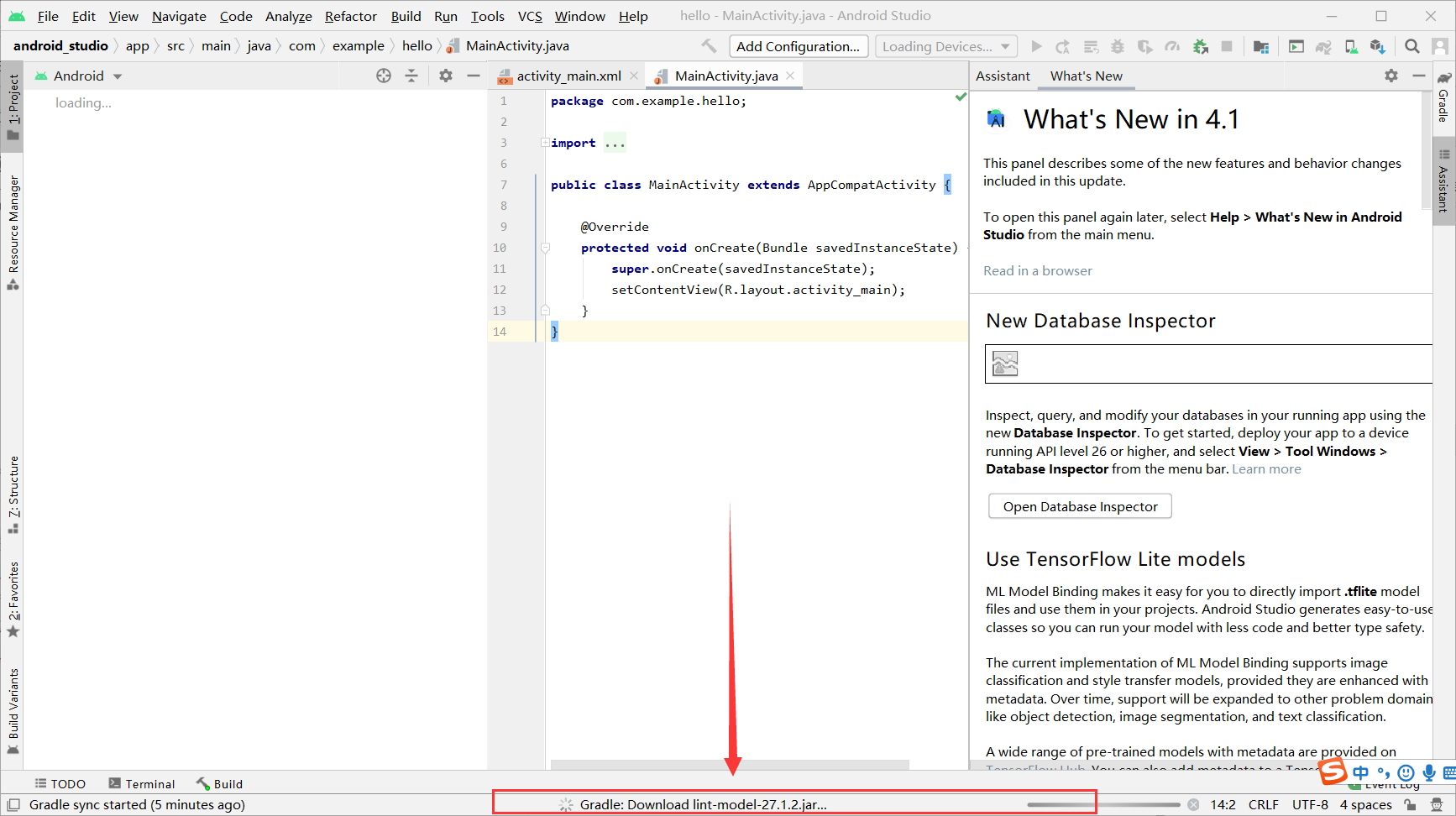
Task: Toggle the Gradle tool window on right
Action: (1443, 98)
